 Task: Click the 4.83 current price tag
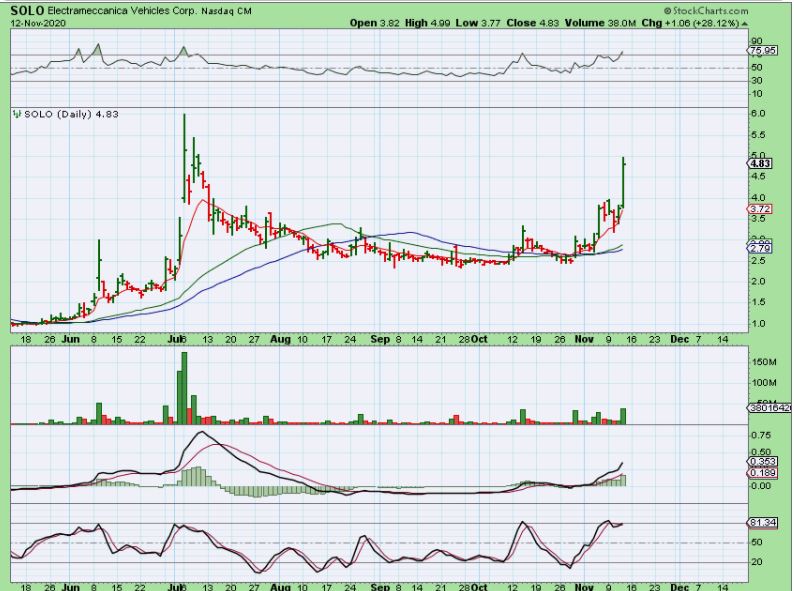tap(759, 163)
